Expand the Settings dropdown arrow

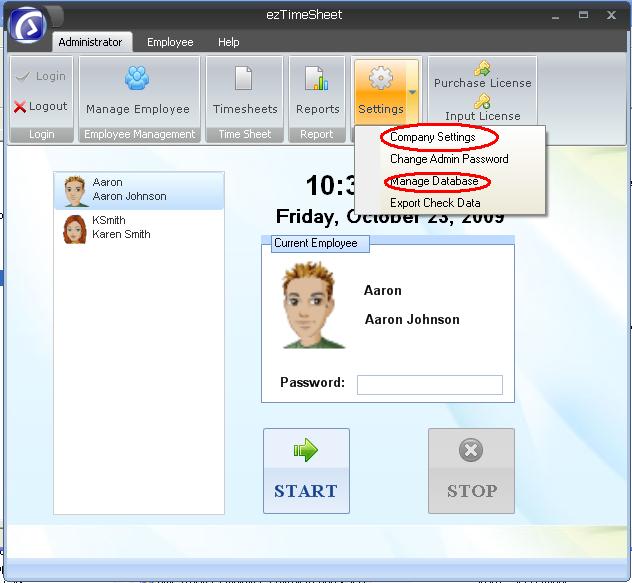click(412, 92)
